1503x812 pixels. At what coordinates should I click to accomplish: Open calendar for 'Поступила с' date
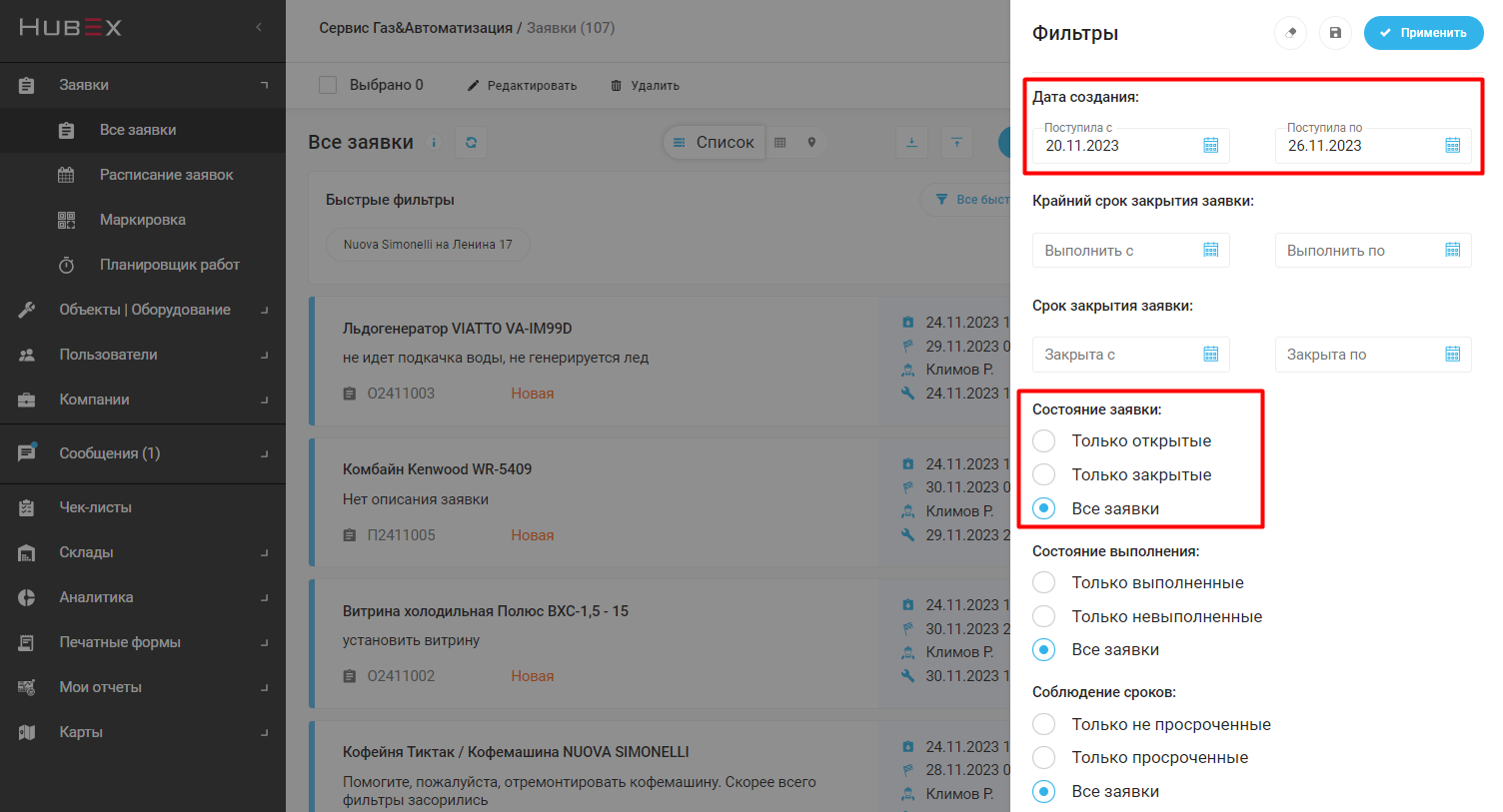click(x=1210, y=146)
